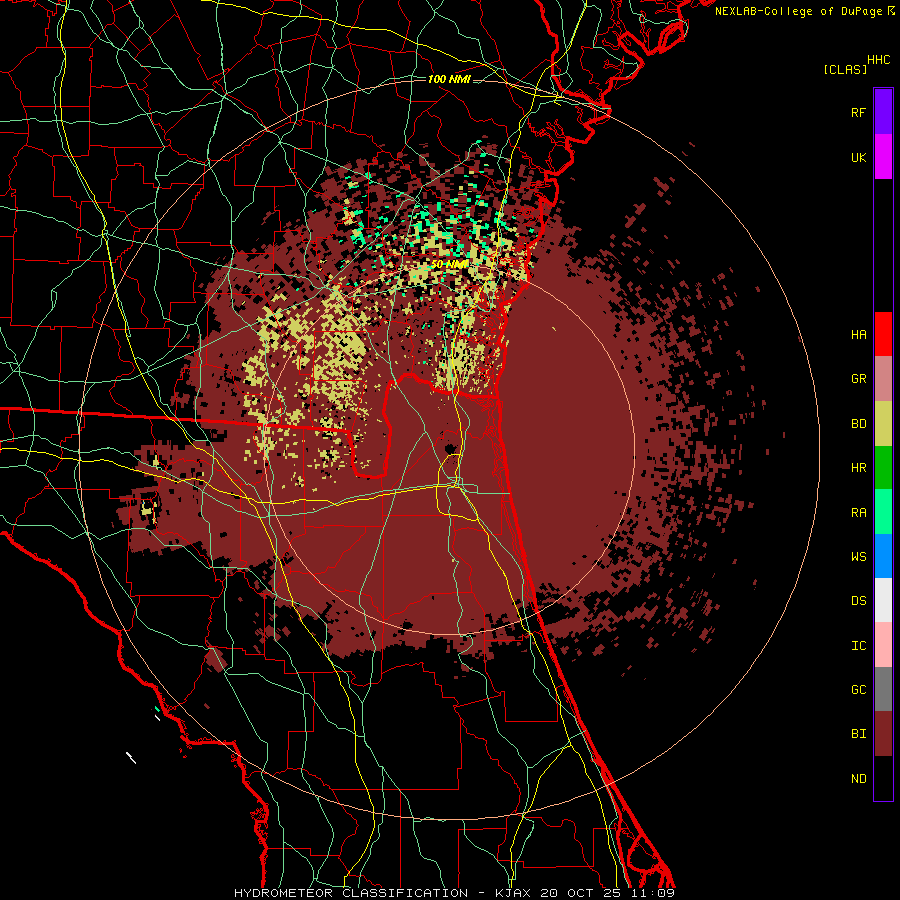Click the bright red HA legend swatch
The image size is (900, 900).
point(883,334)
